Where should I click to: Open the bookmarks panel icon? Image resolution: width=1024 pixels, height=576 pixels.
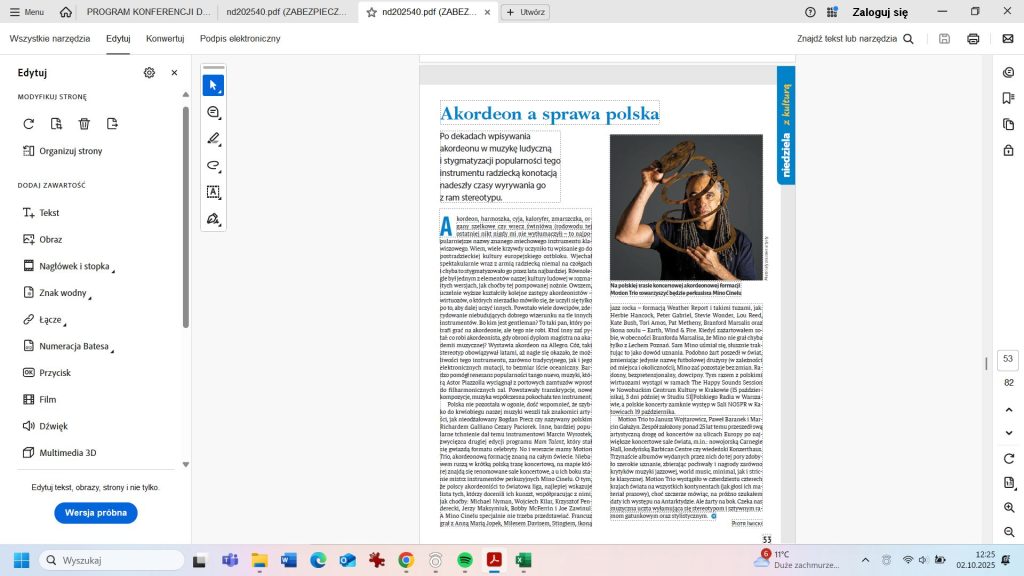1008,98
